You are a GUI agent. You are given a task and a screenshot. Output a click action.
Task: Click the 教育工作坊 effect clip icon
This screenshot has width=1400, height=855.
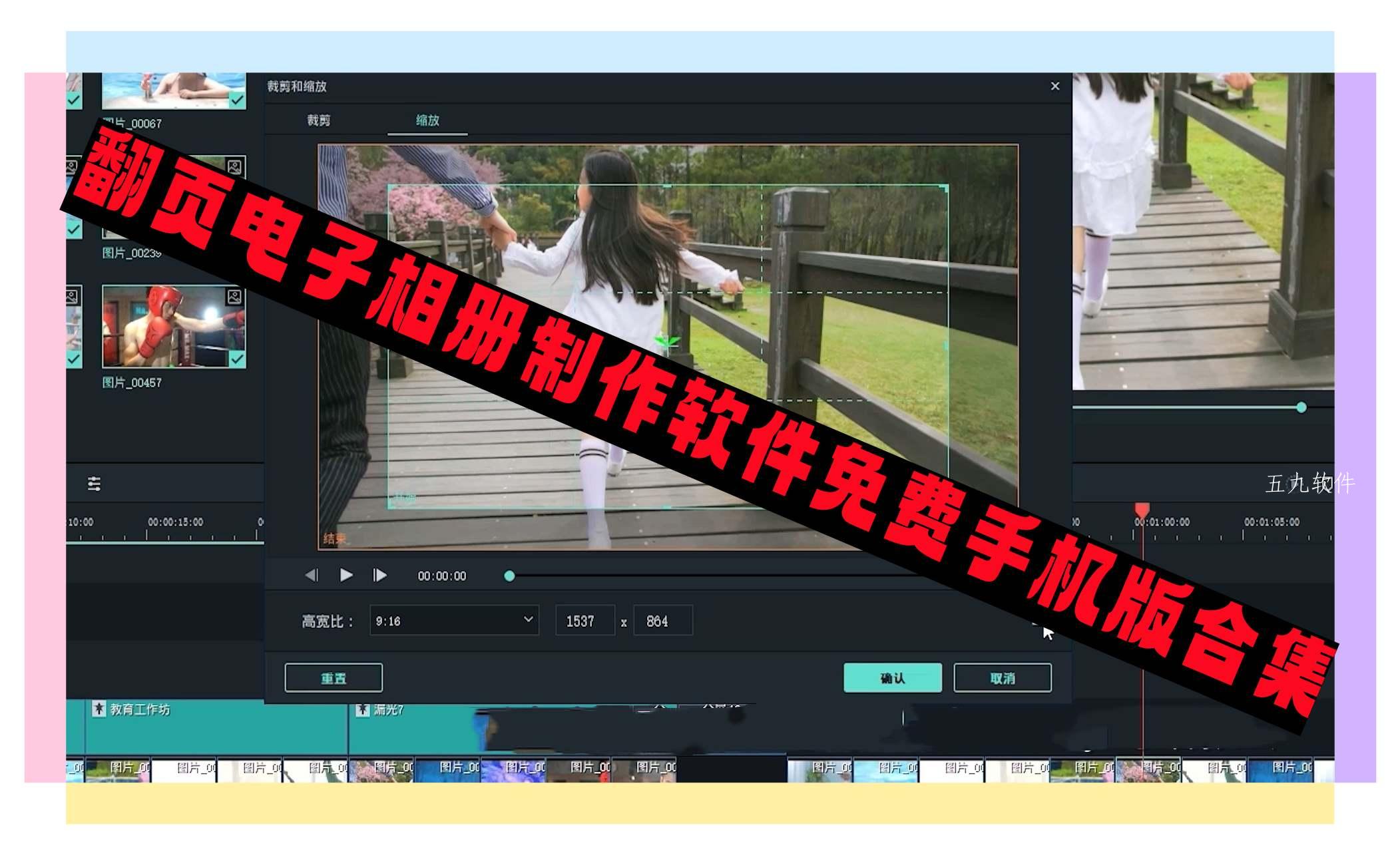coord(99,709)
